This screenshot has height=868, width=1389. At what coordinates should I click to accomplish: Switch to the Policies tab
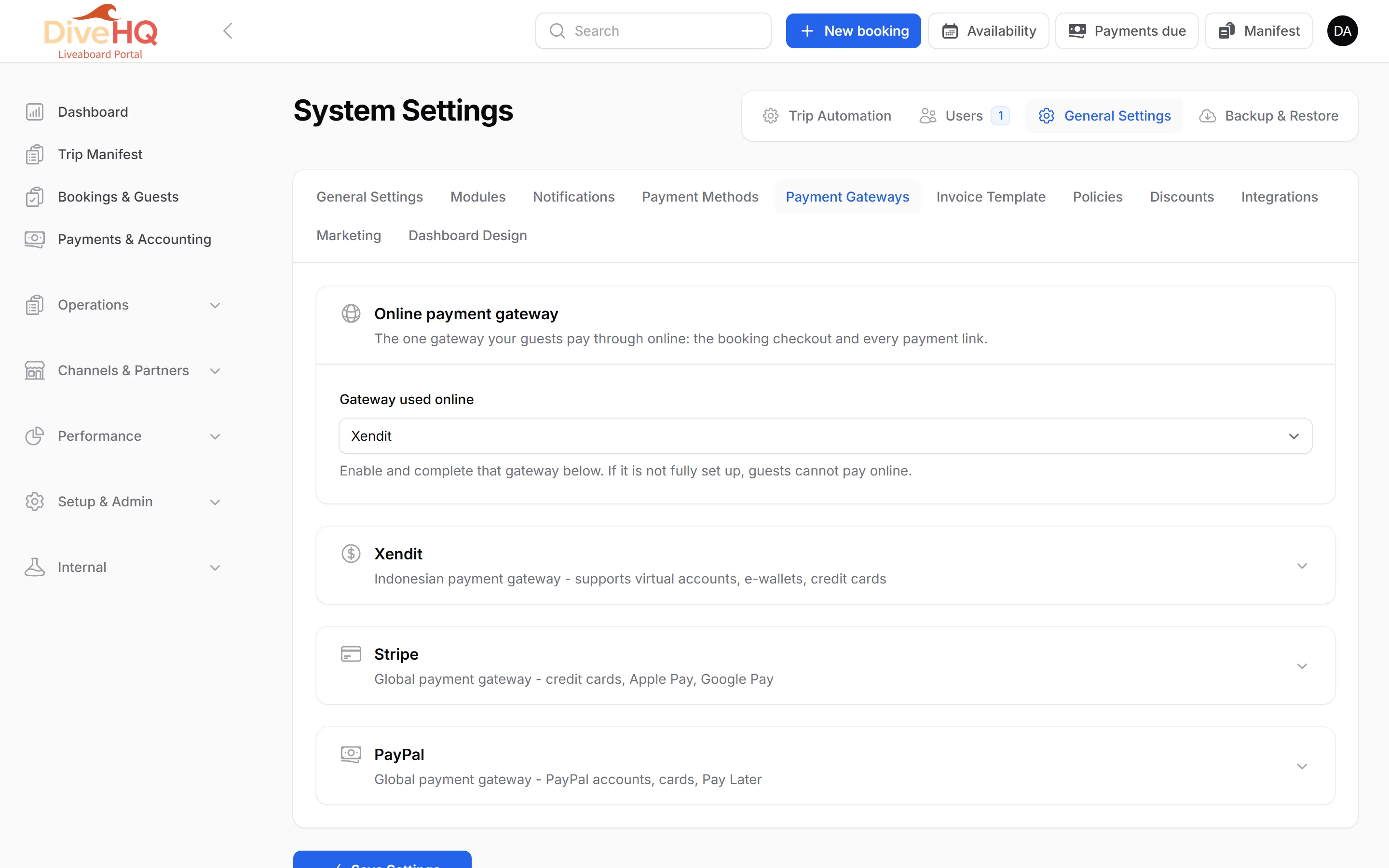point(1097,197)
